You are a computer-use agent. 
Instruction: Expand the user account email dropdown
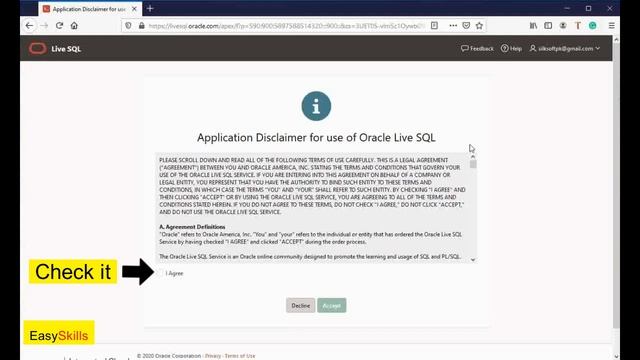(565, 48)
